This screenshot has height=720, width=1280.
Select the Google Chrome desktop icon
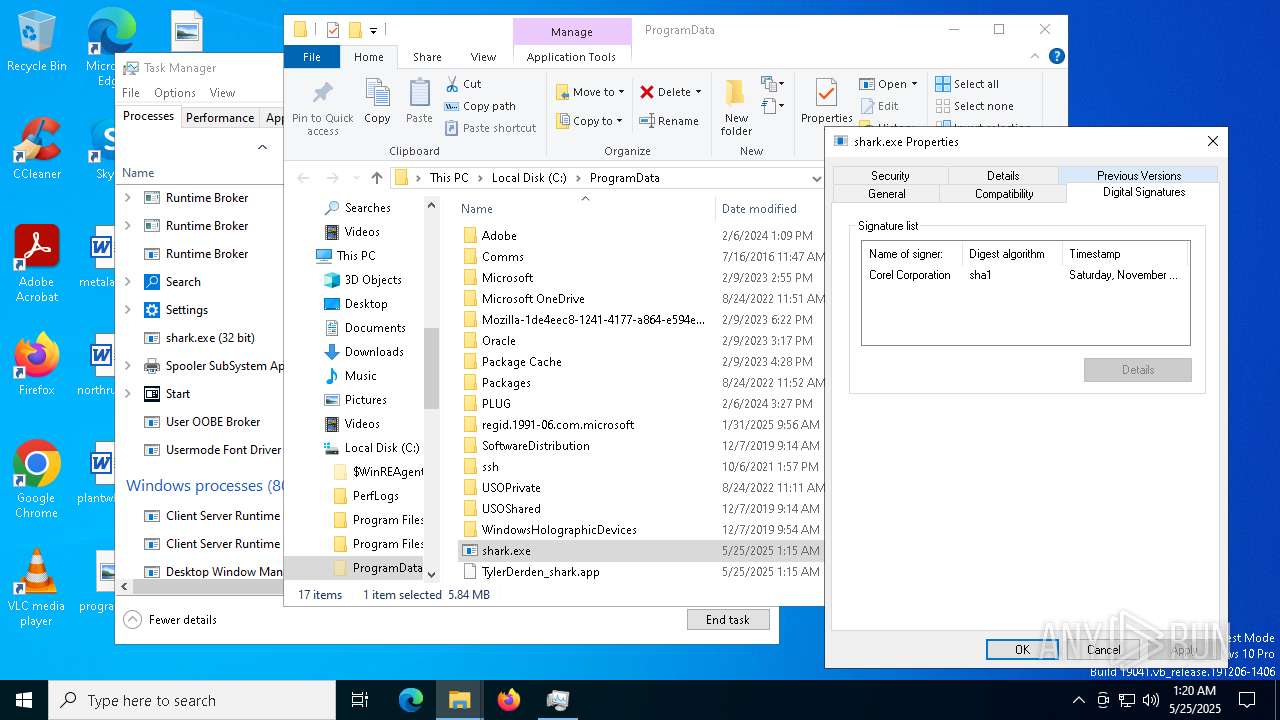tap(36, 480)
